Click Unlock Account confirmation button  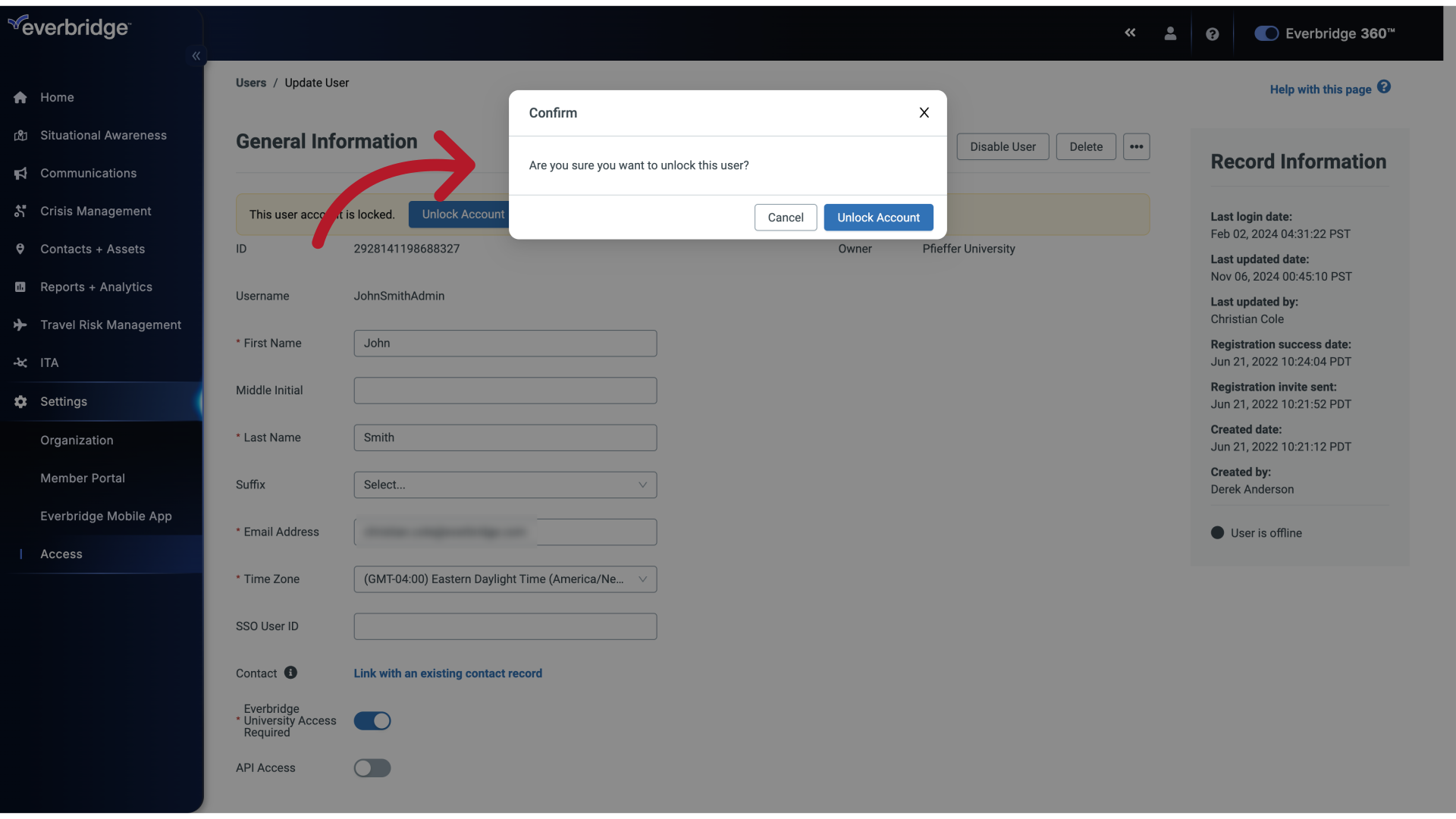(878, 217)
